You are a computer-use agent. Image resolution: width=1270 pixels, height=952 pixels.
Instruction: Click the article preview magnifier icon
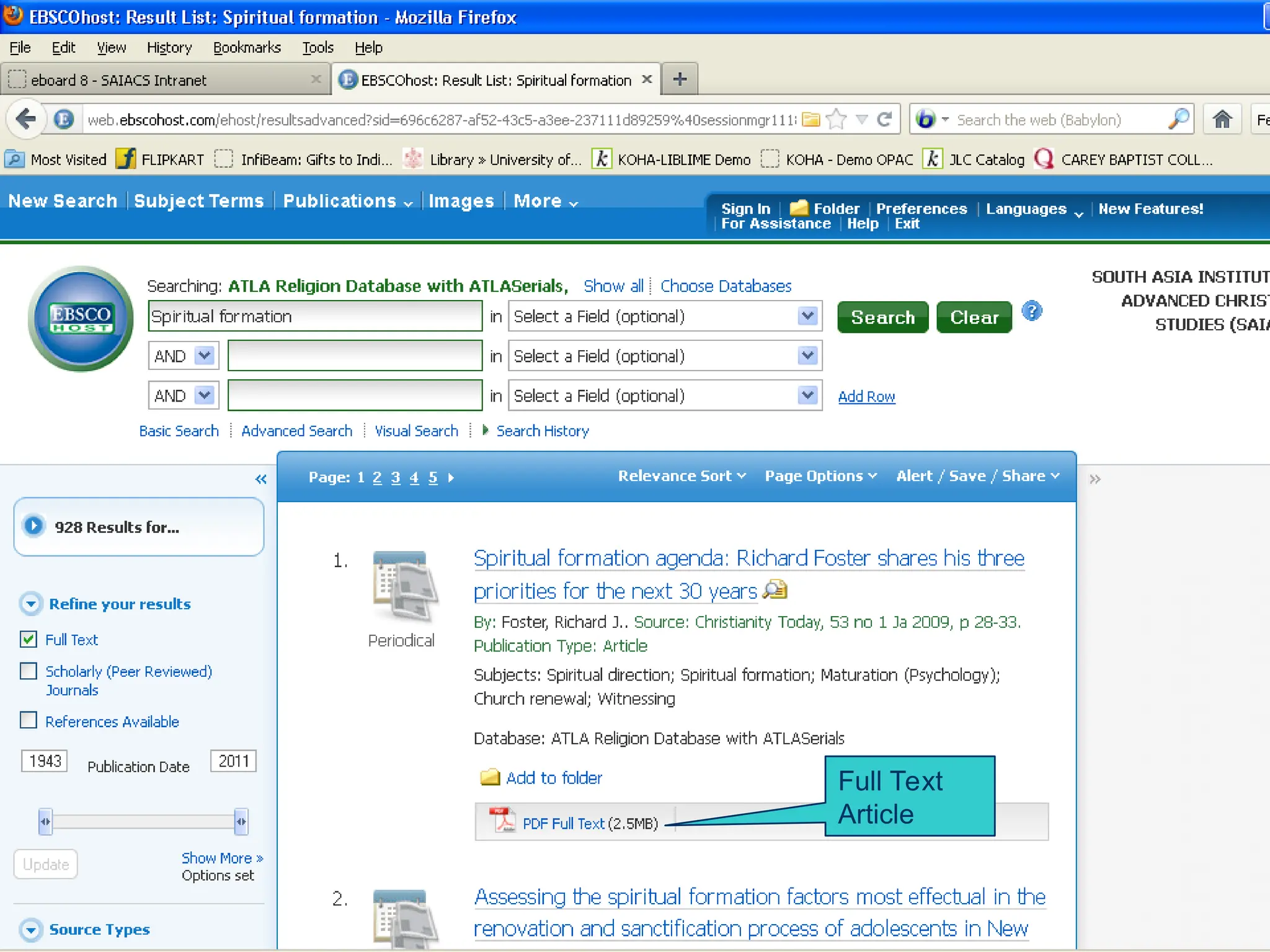tap(775, 589)
